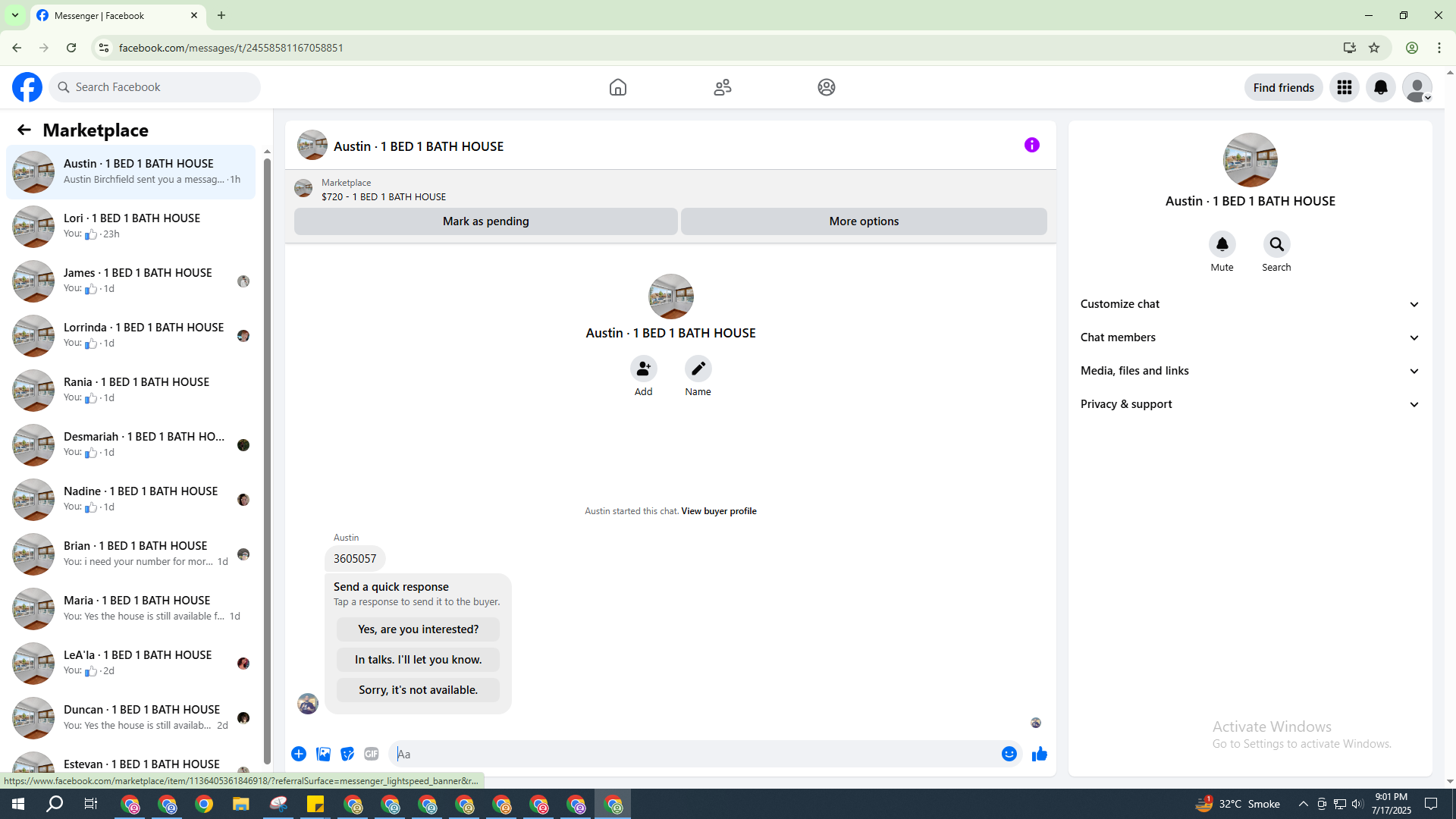The height and width of the screenshot is (819, 1456).
Task: Open the Facebook logo home link
Action: 27,87
